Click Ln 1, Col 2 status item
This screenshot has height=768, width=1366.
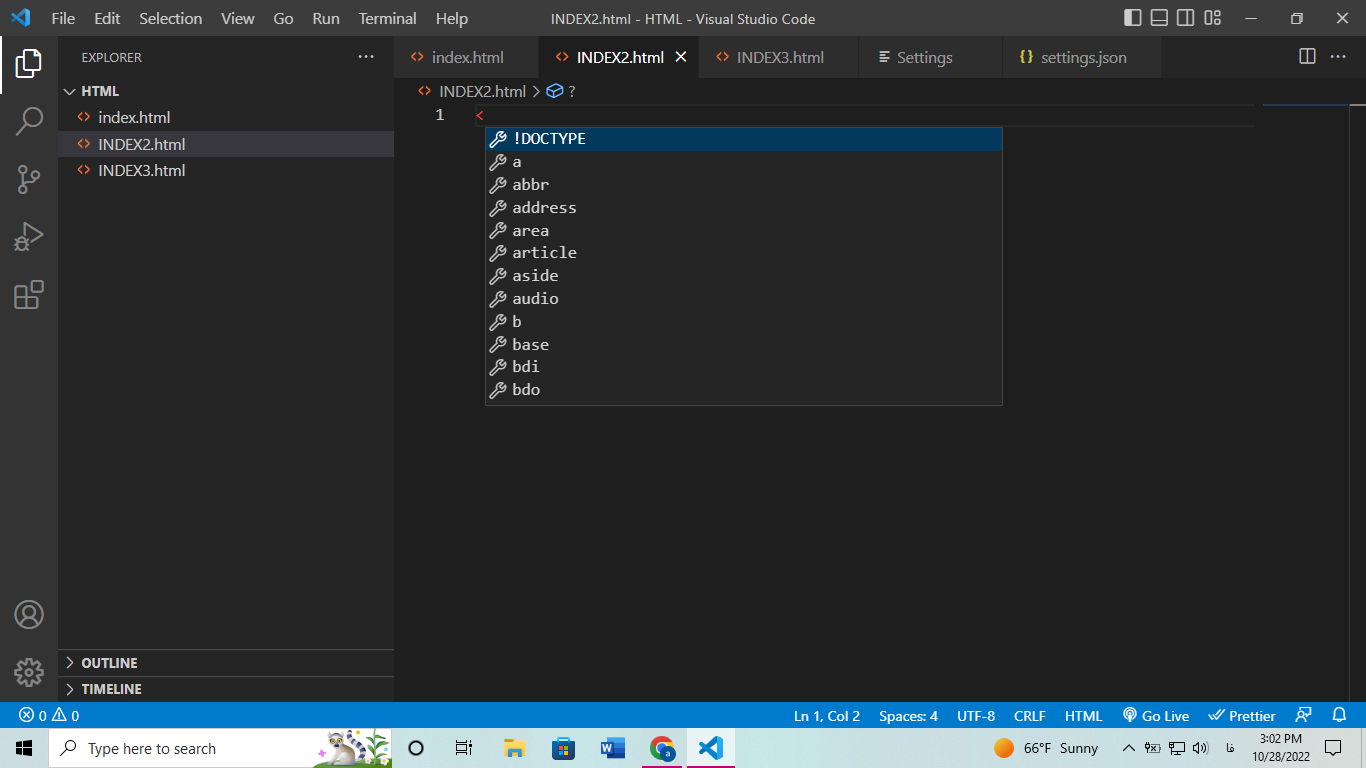click(827, 716)
